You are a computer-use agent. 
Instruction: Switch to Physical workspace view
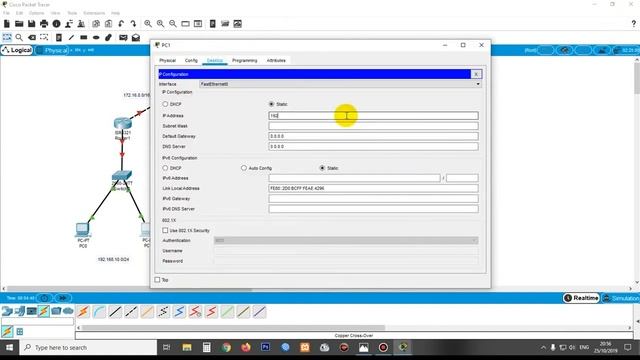(x=52, y=50)
